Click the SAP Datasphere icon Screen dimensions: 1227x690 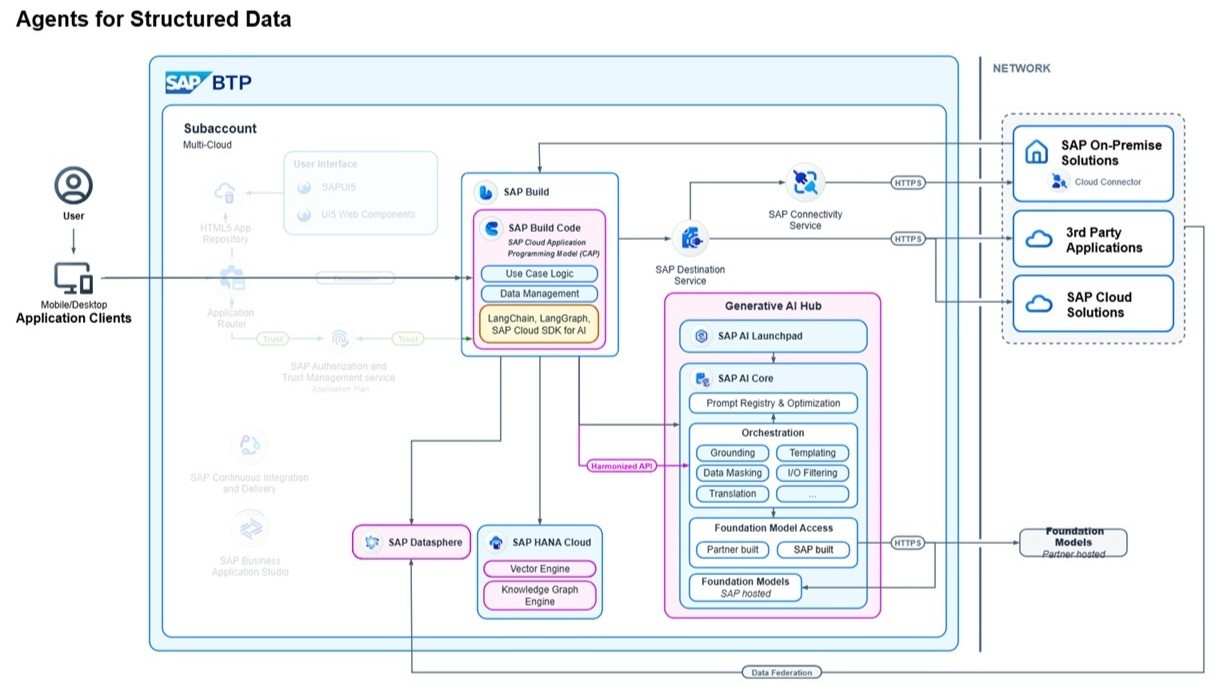pyautogui.click(x=373, y=542)
